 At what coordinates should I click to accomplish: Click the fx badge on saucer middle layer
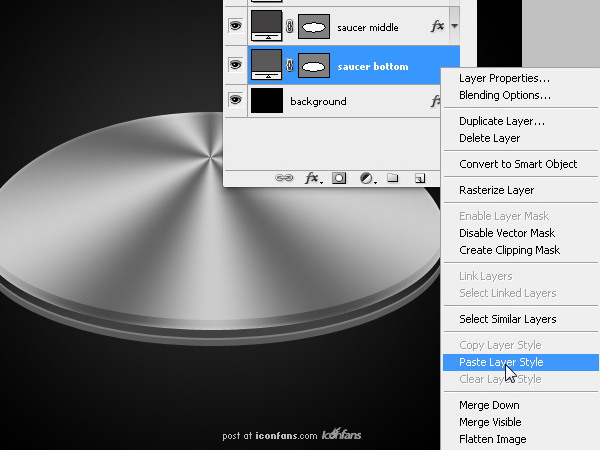pyautogui.click(x=437, y=26)
